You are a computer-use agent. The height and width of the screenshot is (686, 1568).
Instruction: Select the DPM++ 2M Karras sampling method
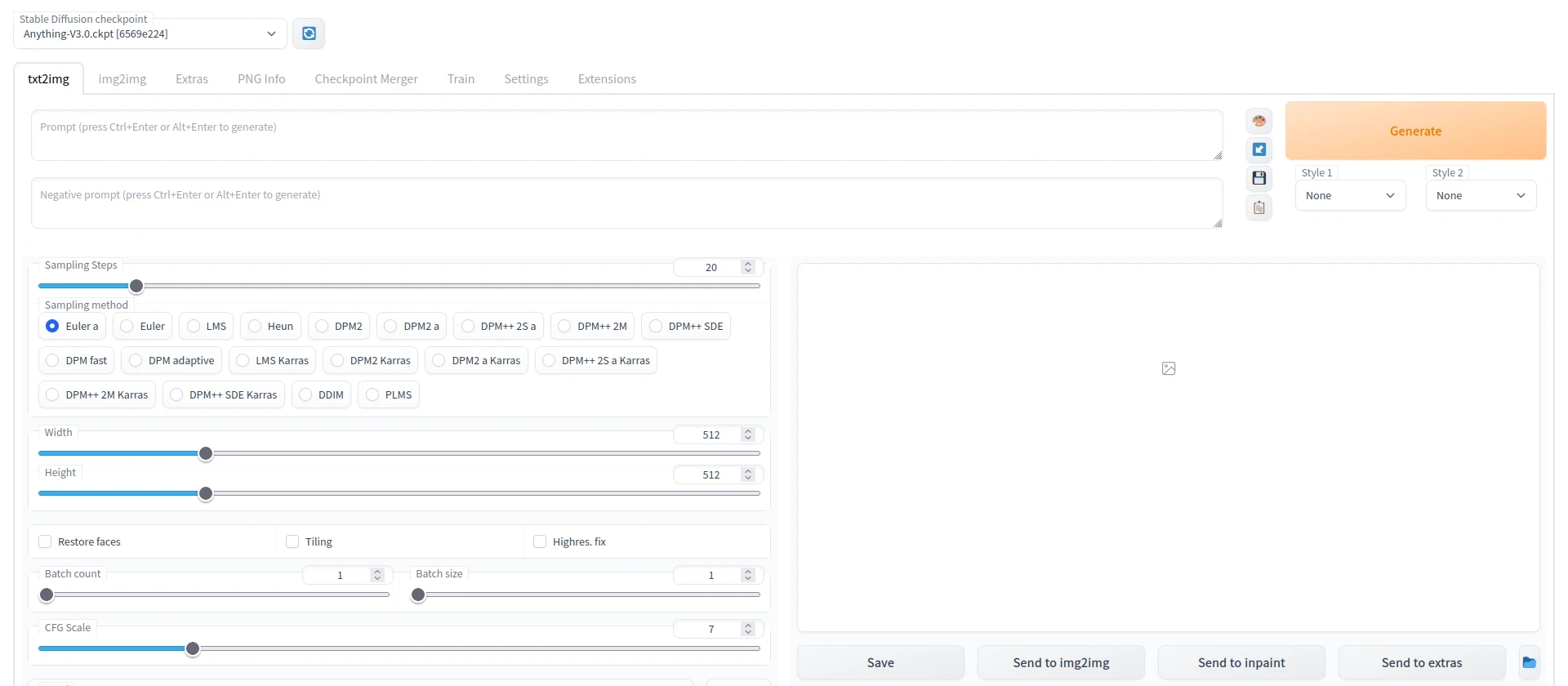53,394
